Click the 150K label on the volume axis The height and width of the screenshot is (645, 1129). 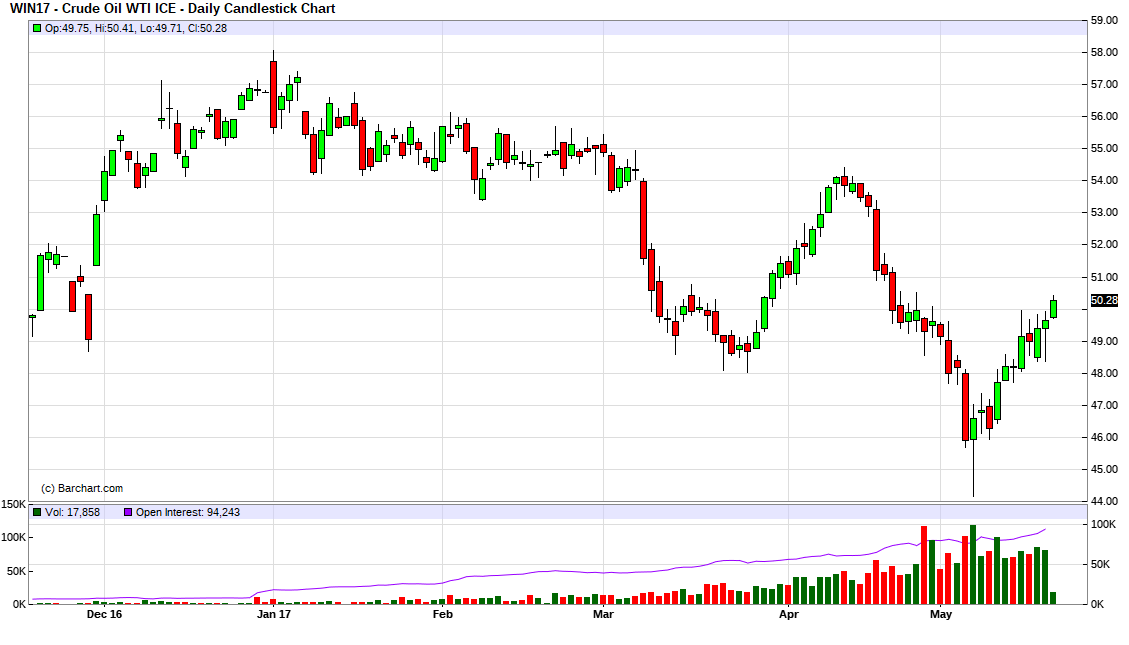pos(13,505)
